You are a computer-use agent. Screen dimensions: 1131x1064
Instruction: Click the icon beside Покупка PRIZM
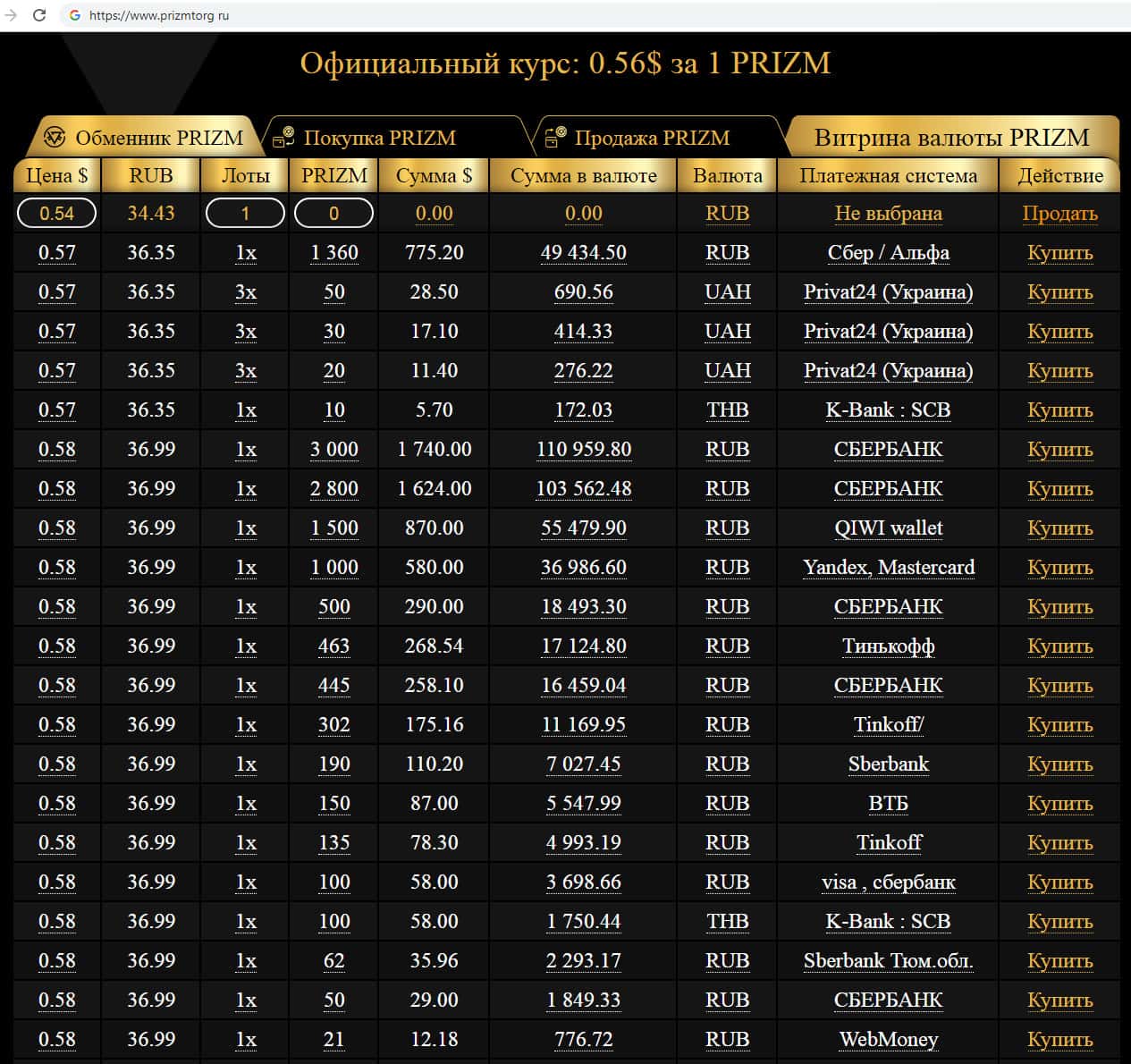(283, 138)
